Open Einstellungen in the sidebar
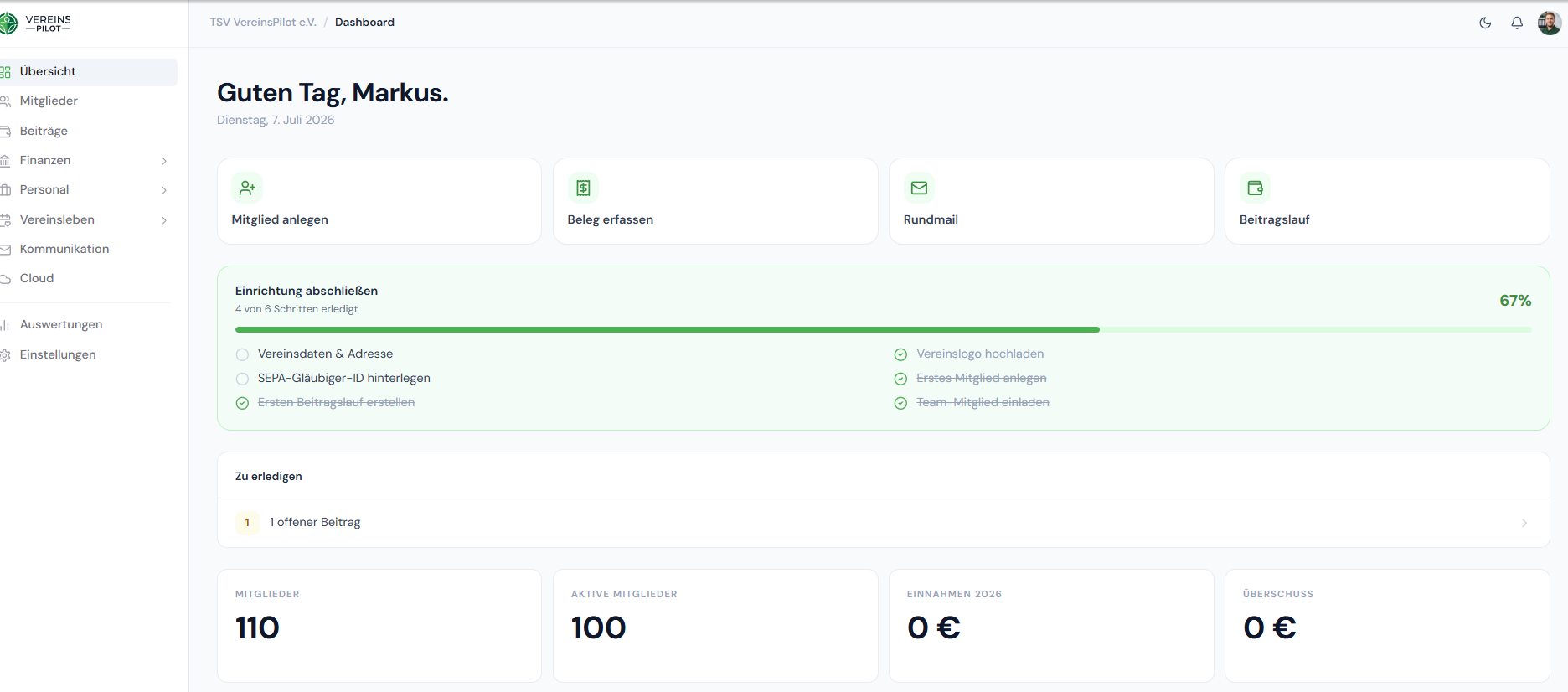1568x692 pixels. [88, 355]
